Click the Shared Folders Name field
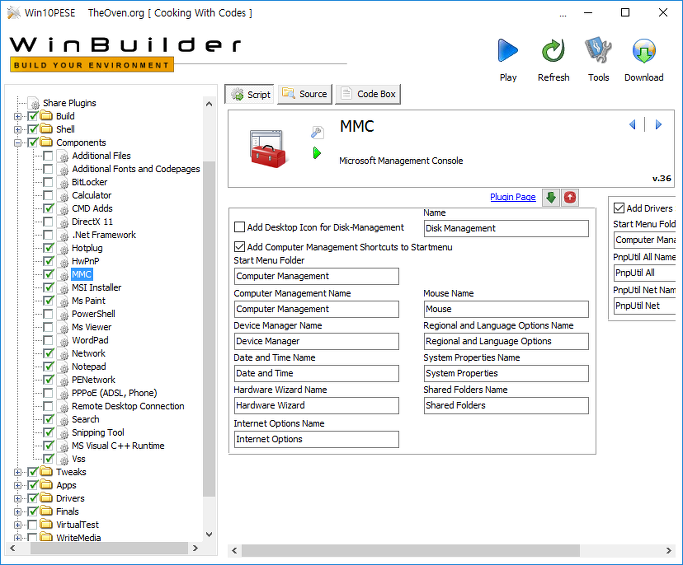The image size is (683, 565). tap(506, 406)
